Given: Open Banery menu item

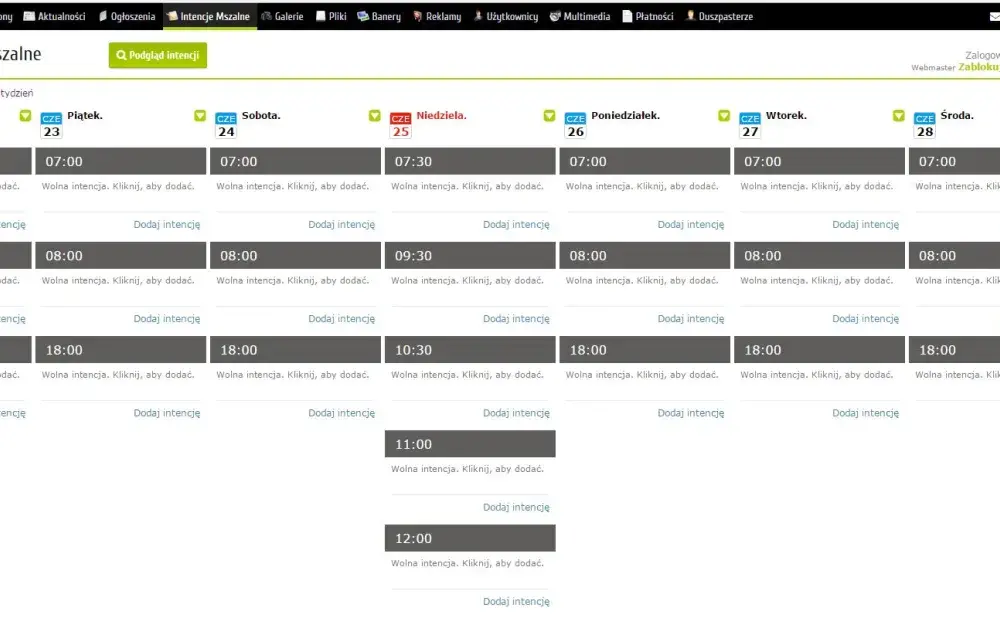Looking at the screenshot, I should click(379, 17).
